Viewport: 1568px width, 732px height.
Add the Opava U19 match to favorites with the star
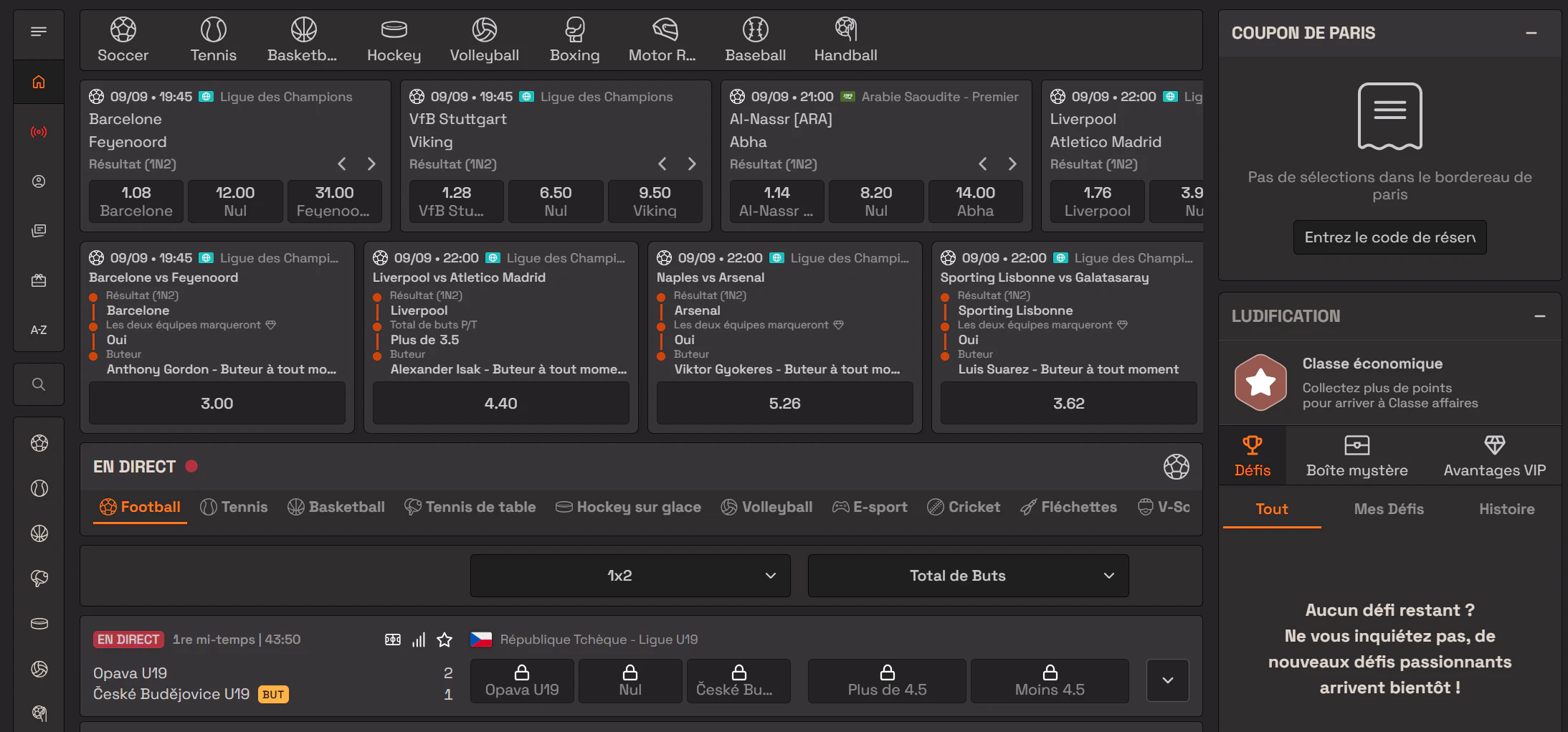(x=445, y=640)
